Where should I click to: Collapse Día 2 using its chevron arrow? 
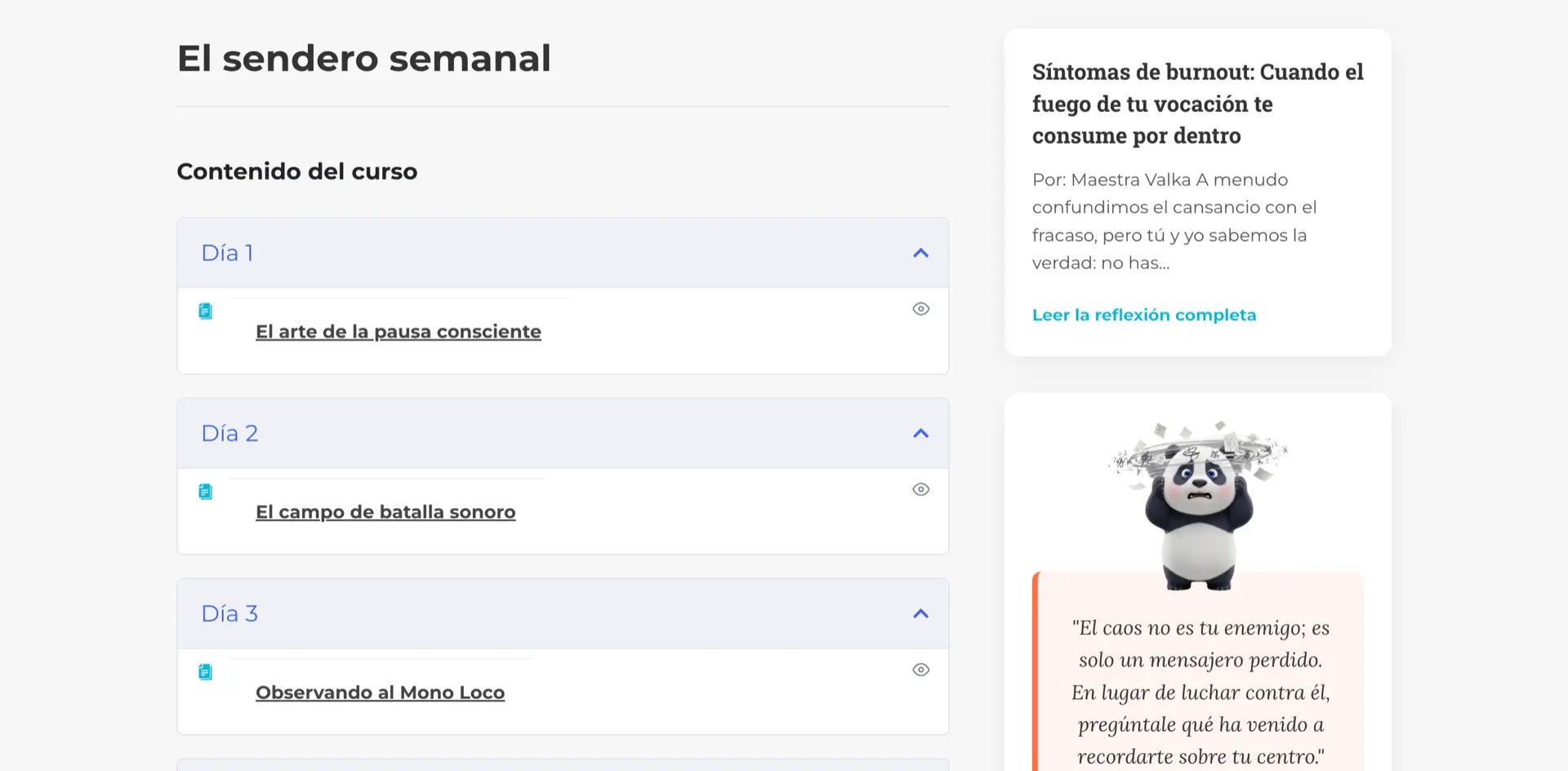(920, 434)
